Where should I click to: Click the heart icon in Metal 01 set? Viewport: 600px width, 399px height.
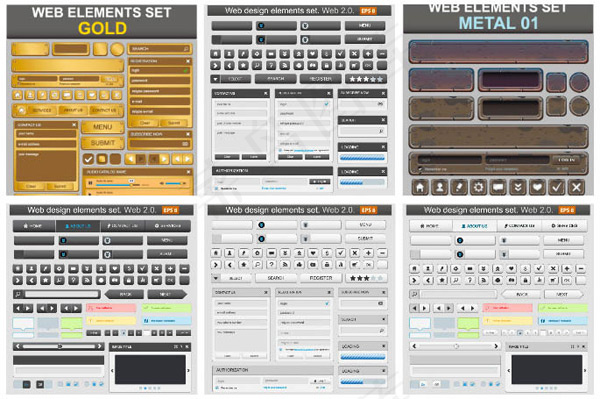pos(537,187)
